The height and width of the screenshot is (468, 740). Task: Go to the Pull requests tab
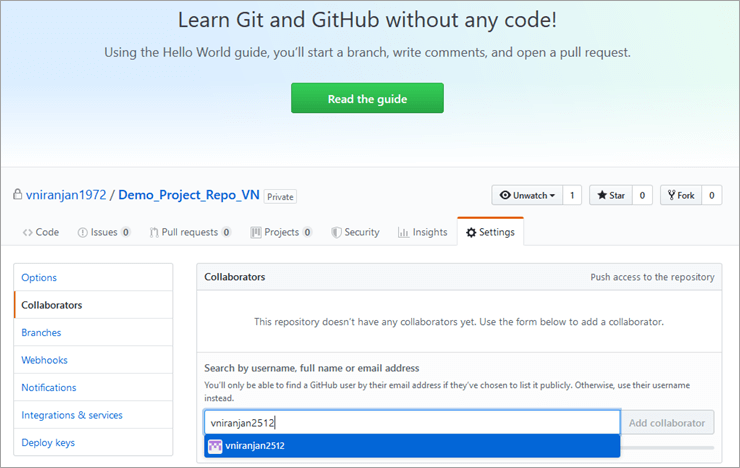tap(190, 232)
